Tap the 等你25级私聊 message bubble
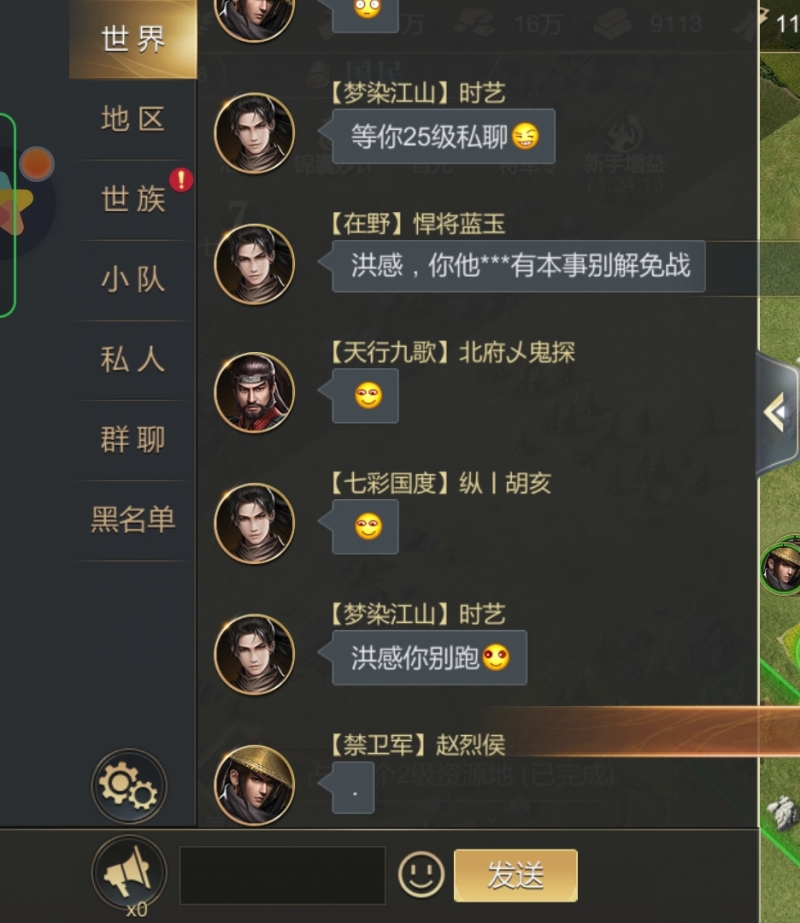Image resolution: width=800 pixels, height=923 pixels. pos(443,137)
